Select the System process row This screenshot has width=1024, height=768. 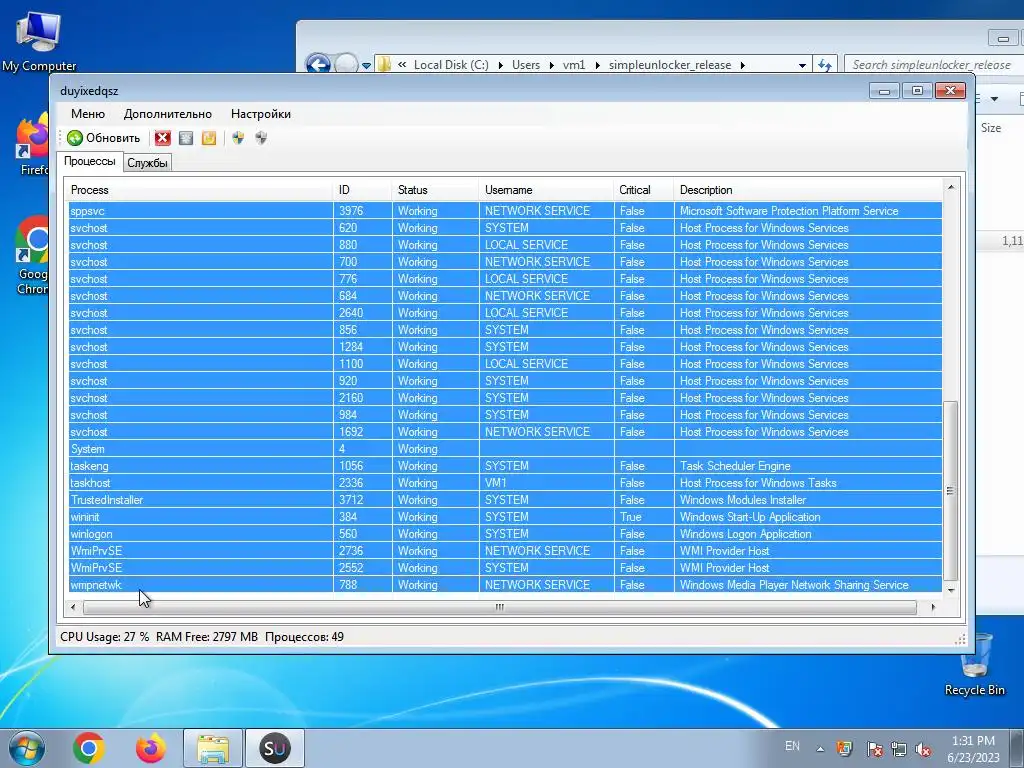pos(505,449)
